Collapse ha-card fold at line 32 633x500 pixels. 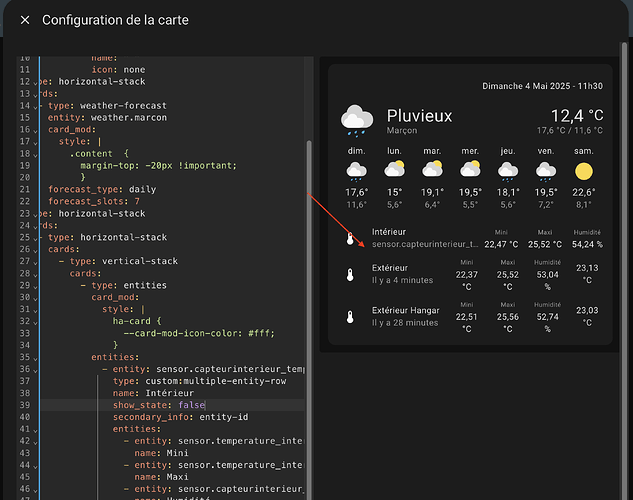point(36,323)
